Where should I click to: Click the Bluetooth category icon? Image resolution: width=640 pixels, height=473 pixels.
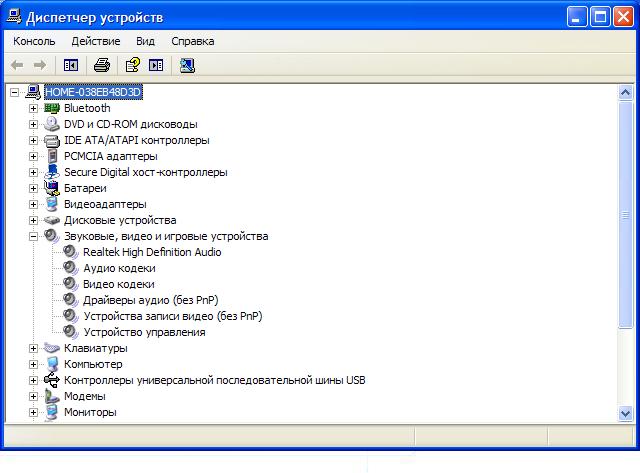(52, 108)
